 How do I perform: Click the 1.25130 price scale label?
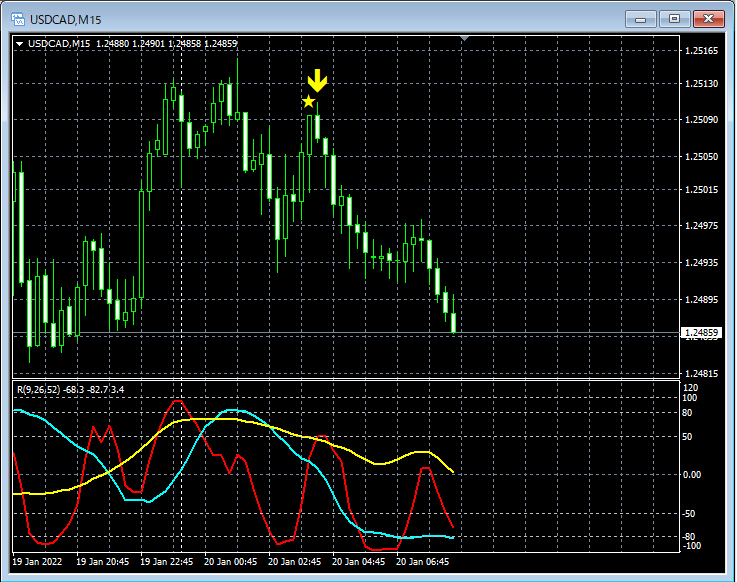pyautogui.click(x=702, y=84)
